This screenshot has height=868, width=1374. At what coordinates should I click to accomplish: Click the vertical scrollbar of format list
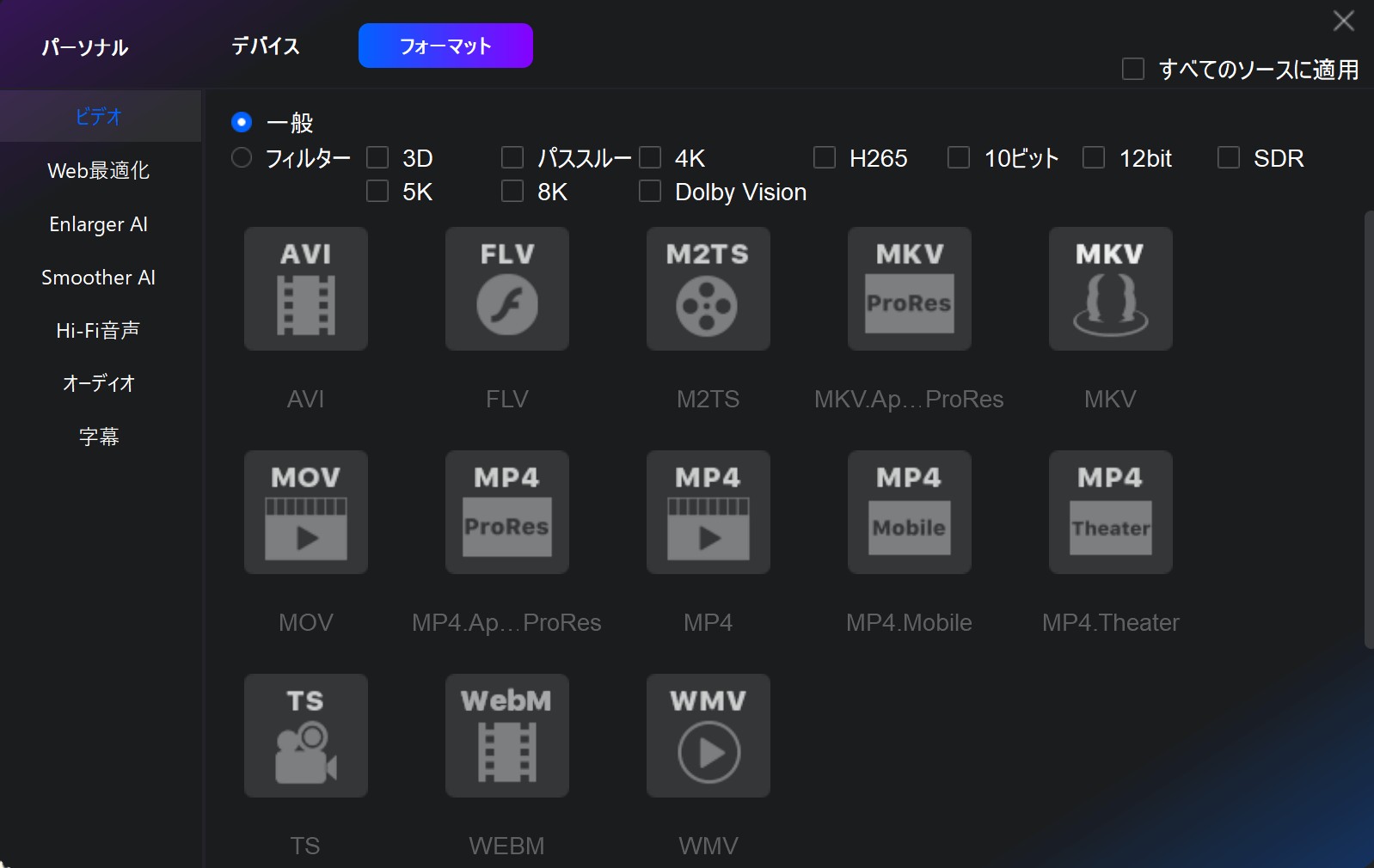point(1369,430)
